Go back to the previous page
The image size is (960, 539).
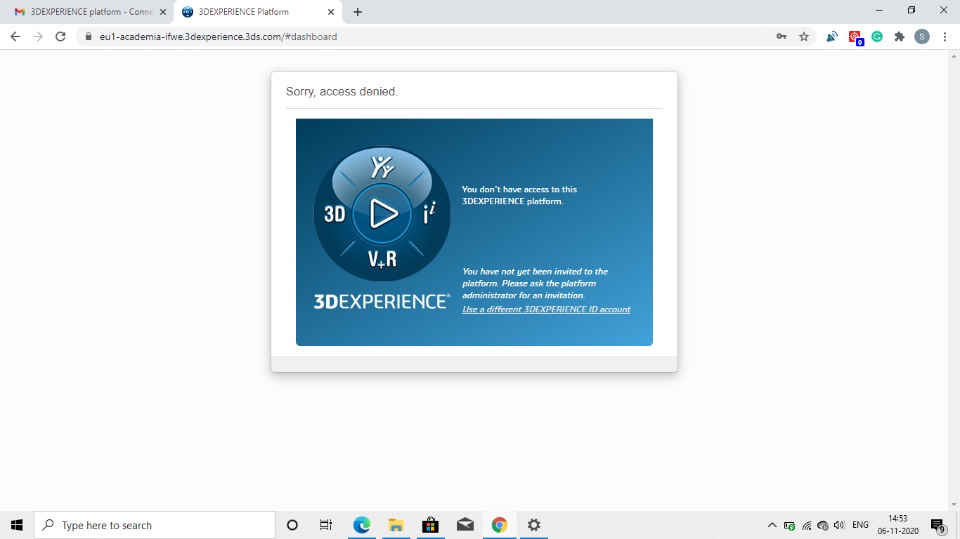click(15, 37)
